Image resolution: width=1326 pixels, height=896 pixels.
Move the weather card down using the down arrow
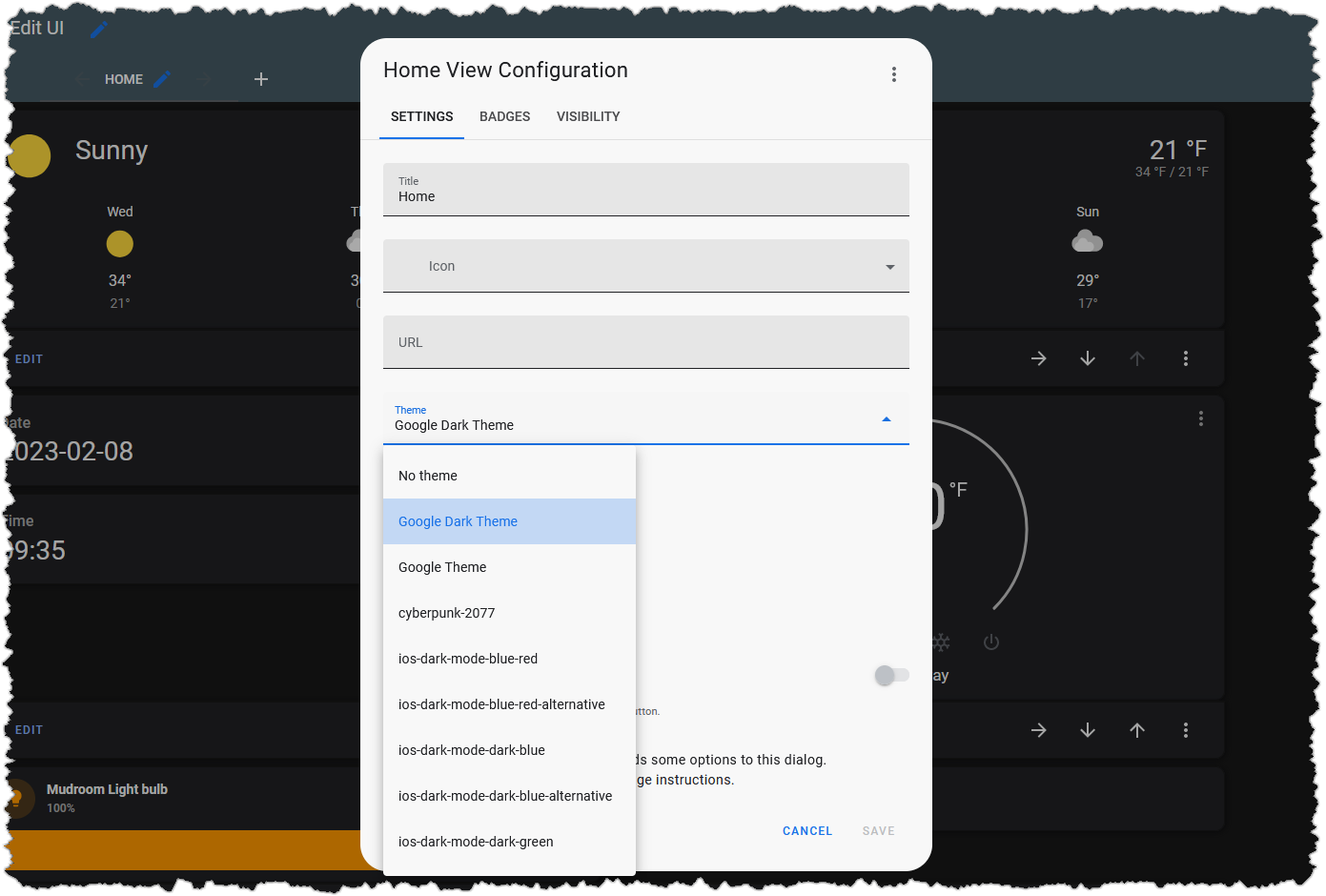[x=1087, y=358]
